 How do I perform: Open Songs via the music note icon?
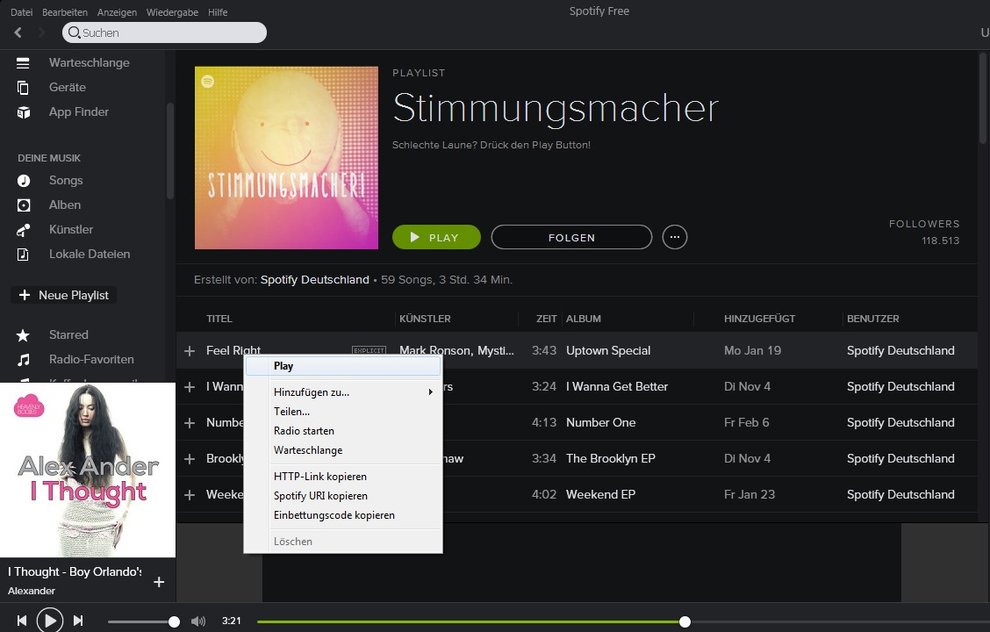click(x=23, y=181)
